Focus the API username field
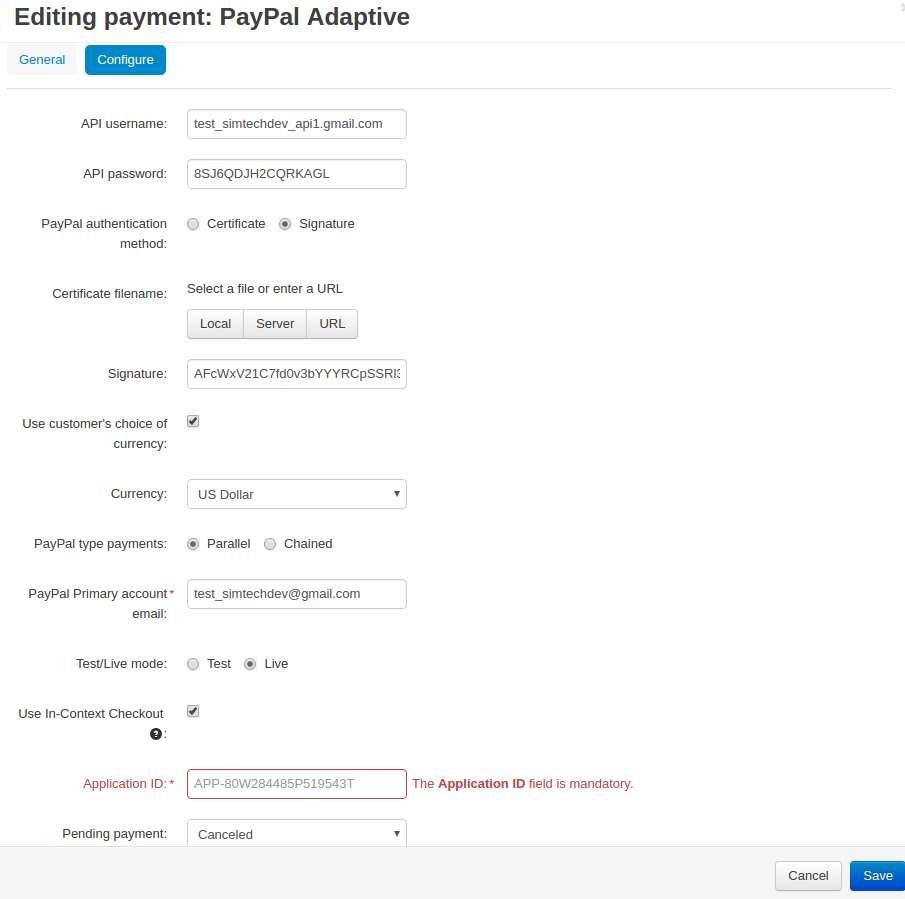This screenshot has width=905, height=899. pos(297,124)
